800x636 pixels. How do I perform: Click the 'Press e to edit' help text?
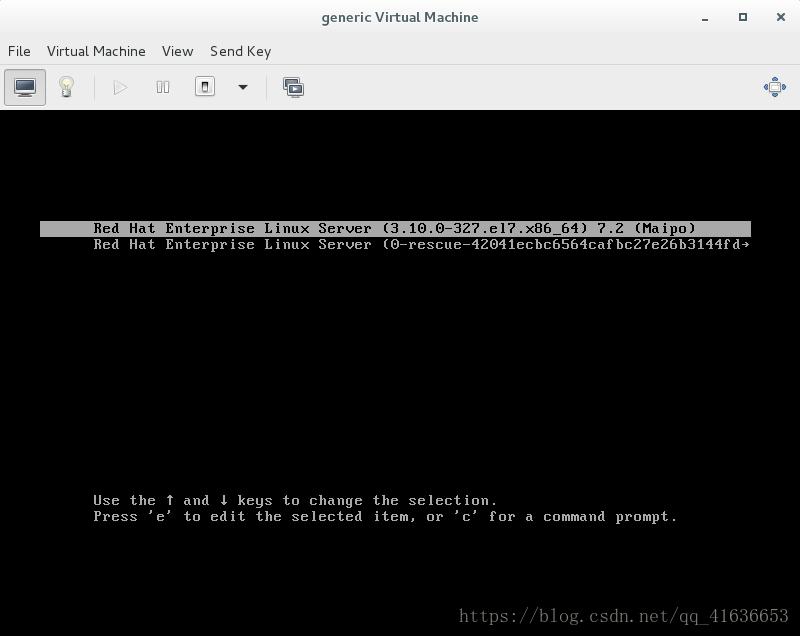385,517
